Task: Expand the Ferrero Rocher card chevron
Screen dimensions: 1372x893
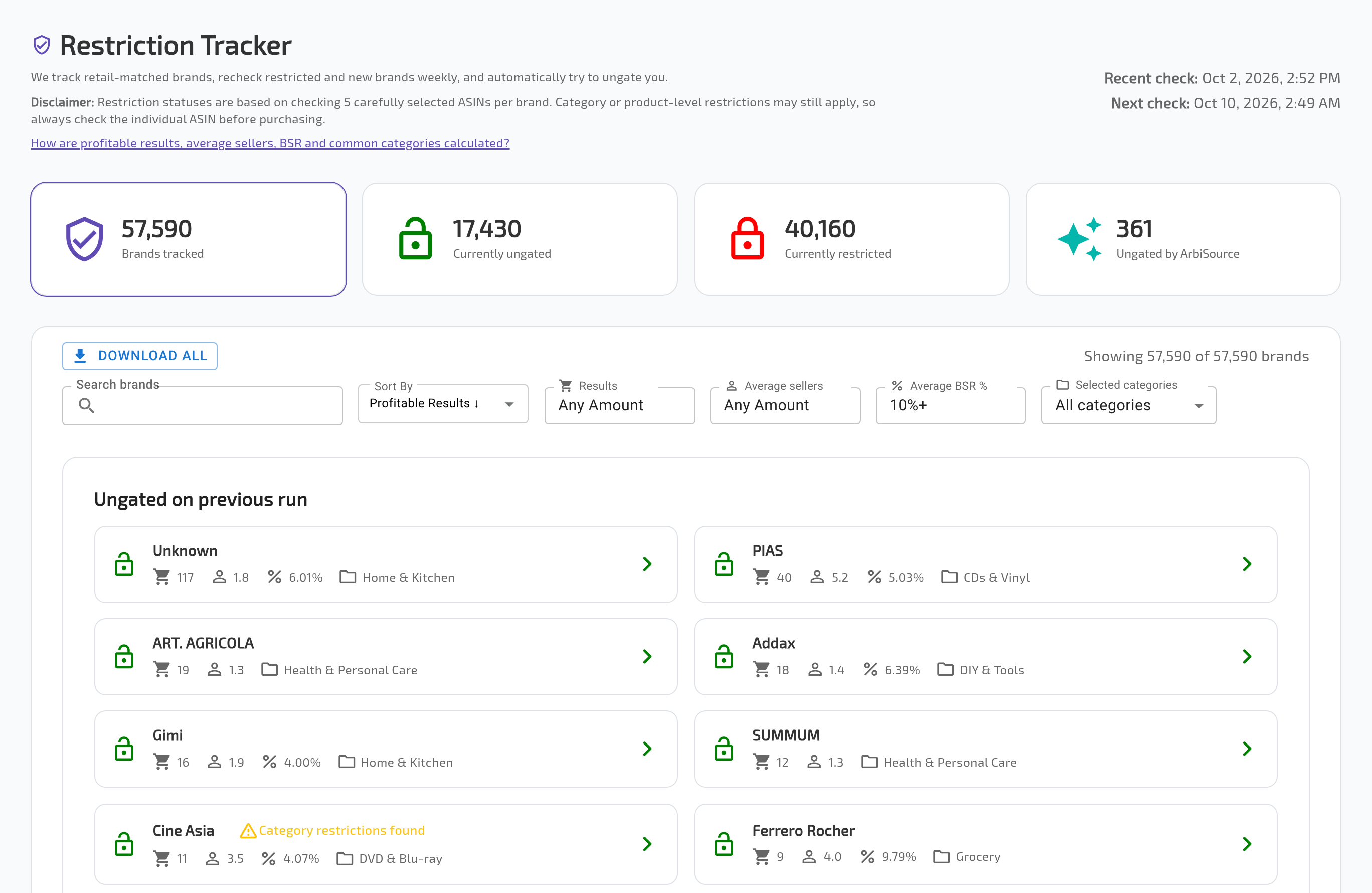Action: point(1247,844)
